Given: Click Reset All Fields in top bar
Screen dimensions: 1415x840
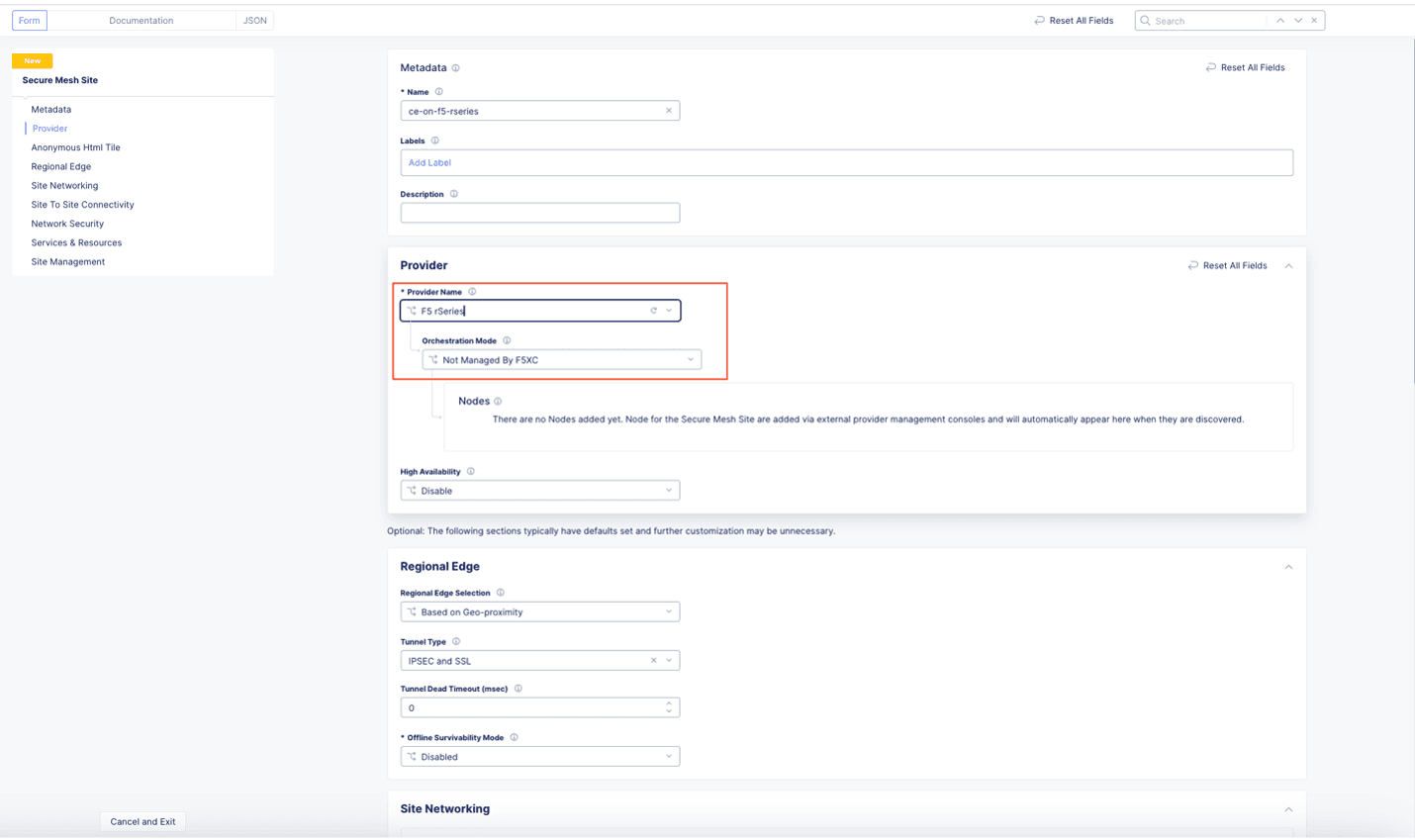Looking at the screenshot, I should (1074, 21).
